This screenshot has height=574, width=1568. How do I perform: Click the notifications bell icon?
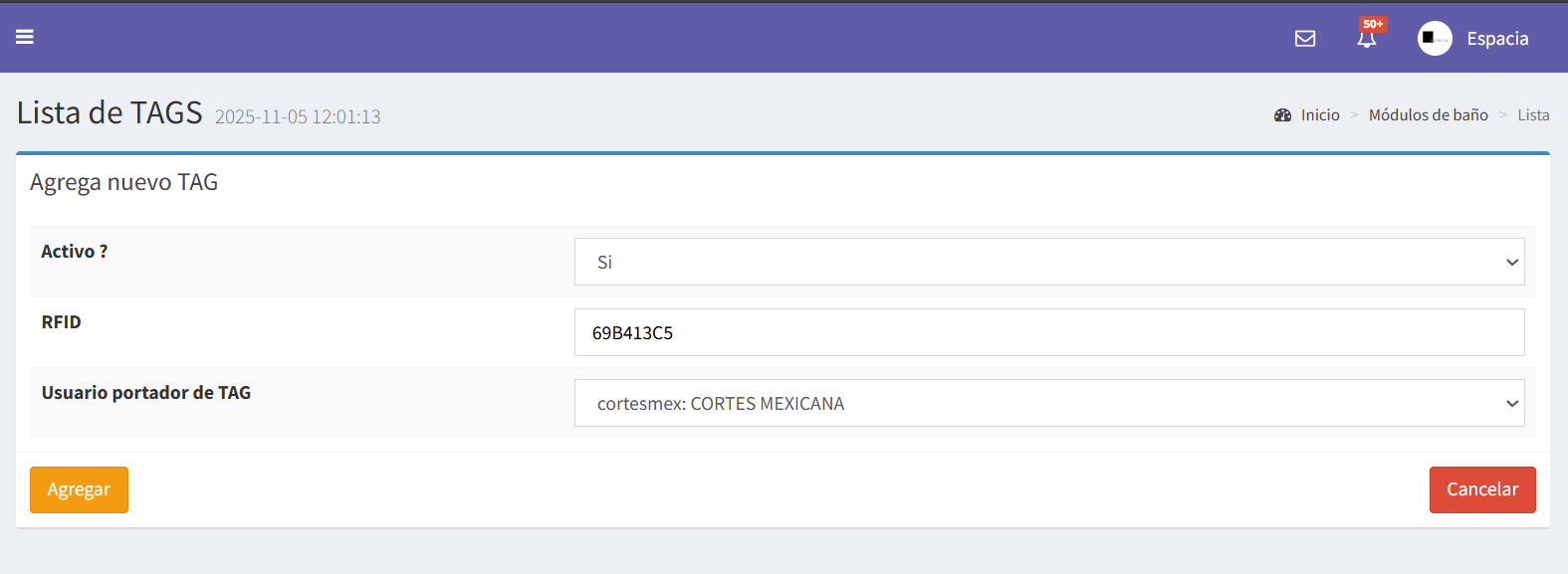pyautogui.click(x=1366, y=41)
